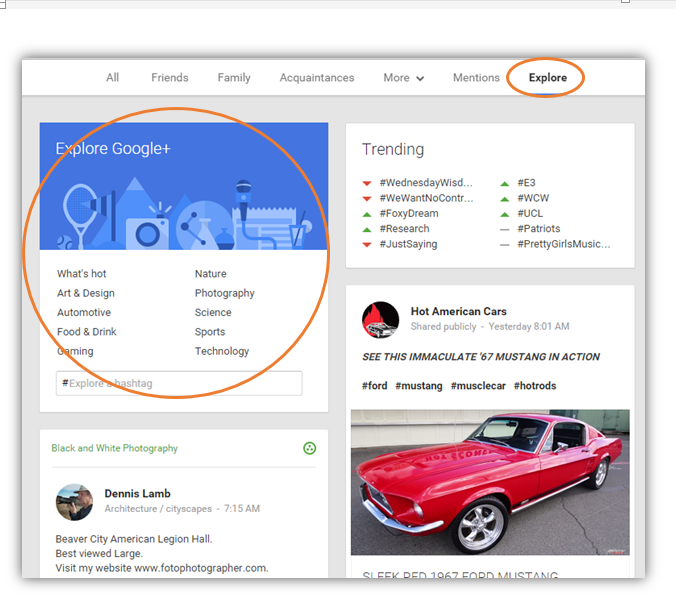Image resolution: width=676 pixels, height=597 pixels.
Task: Browse the Food & Drink category
Action: [87, 332]
